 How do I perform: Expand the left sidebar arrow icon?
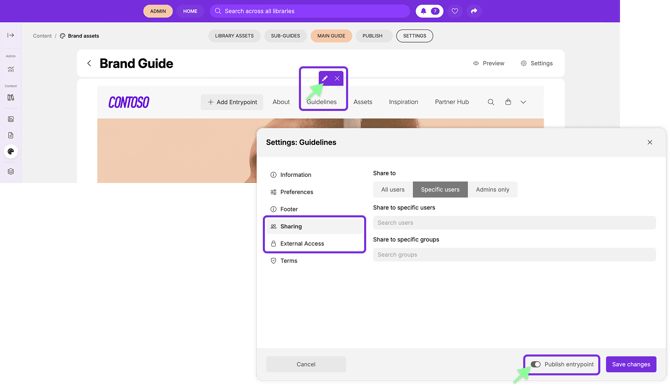pos(11,35)
